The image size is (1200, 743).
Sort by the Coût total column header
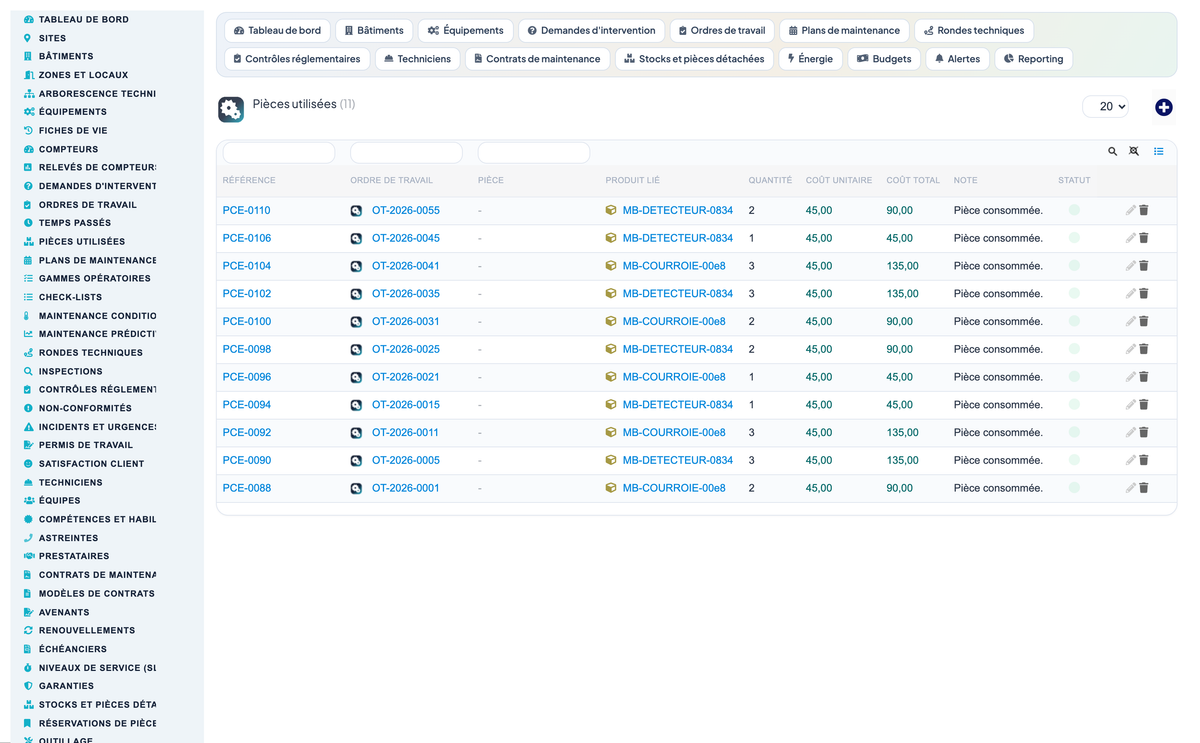[x=913, y=181]
